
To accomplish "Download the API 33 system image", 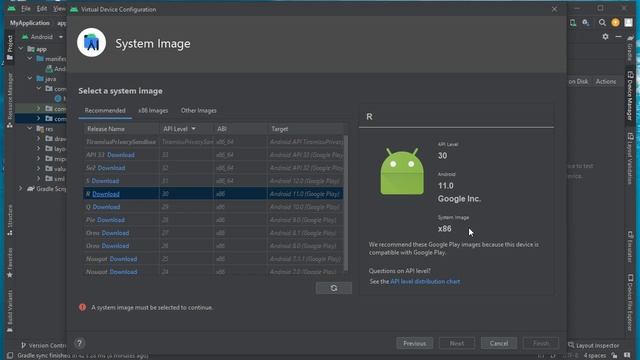I will (121, 155).
